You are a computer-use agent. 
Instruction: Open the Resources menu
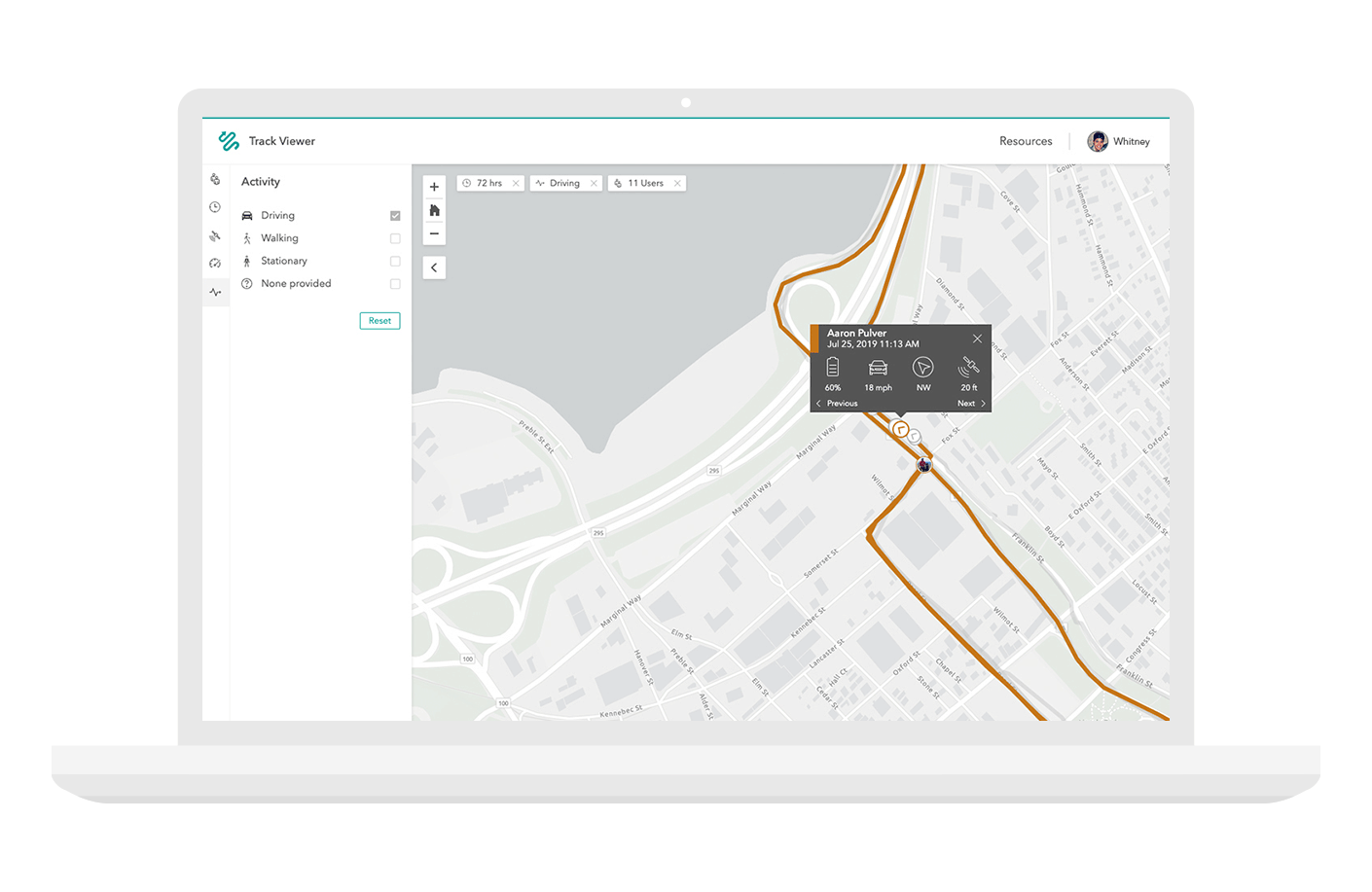pyautogui.click(x=1026, y=141)
